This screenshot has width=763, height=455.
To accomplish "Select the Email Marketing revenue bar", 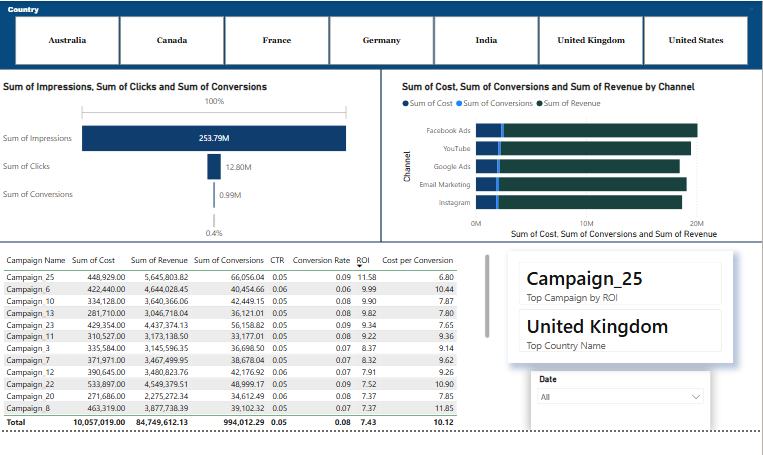I will (593, 184).
